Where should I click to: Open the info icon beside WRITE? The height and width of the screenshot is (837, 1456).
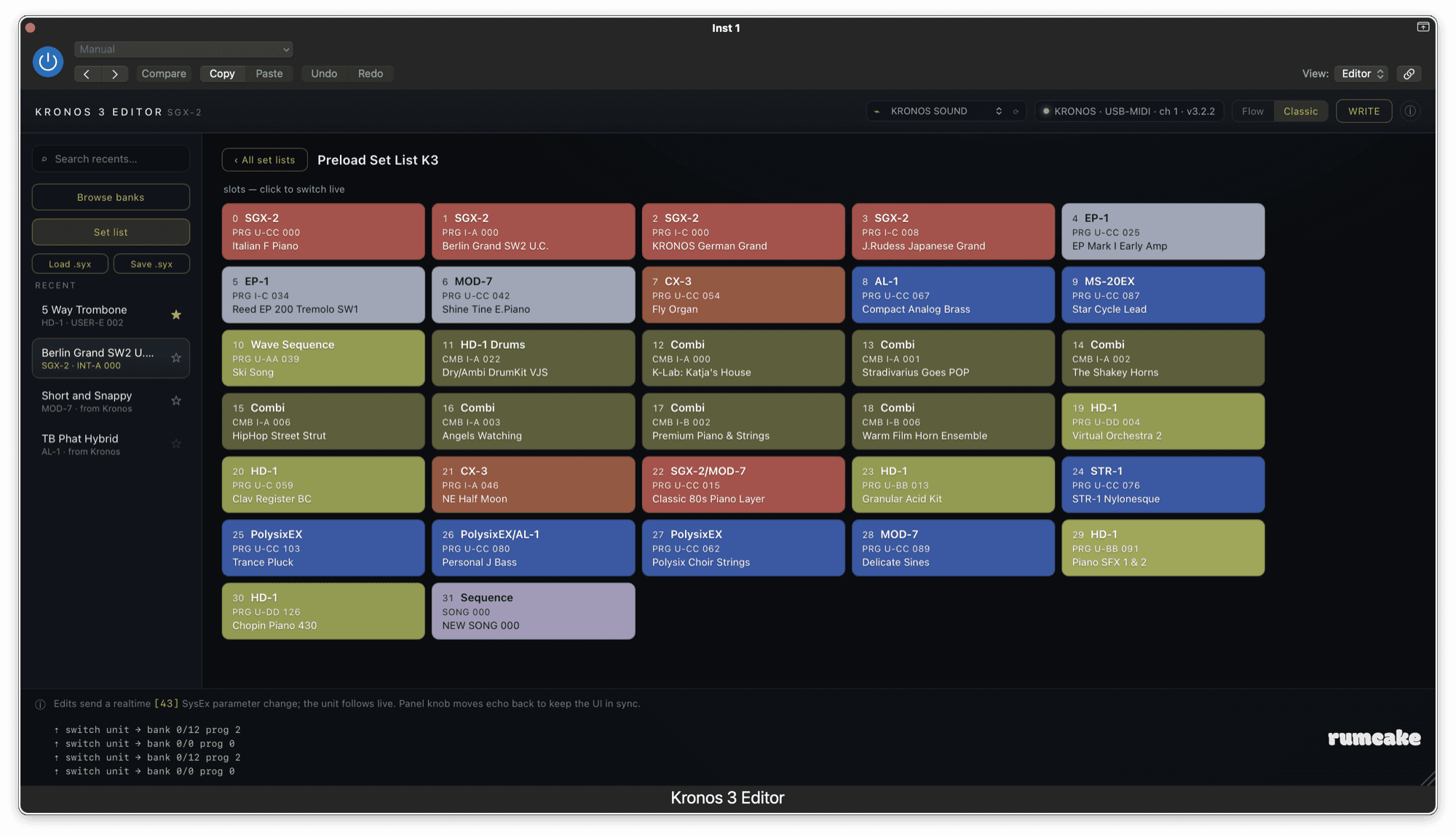click(1410, 111)
